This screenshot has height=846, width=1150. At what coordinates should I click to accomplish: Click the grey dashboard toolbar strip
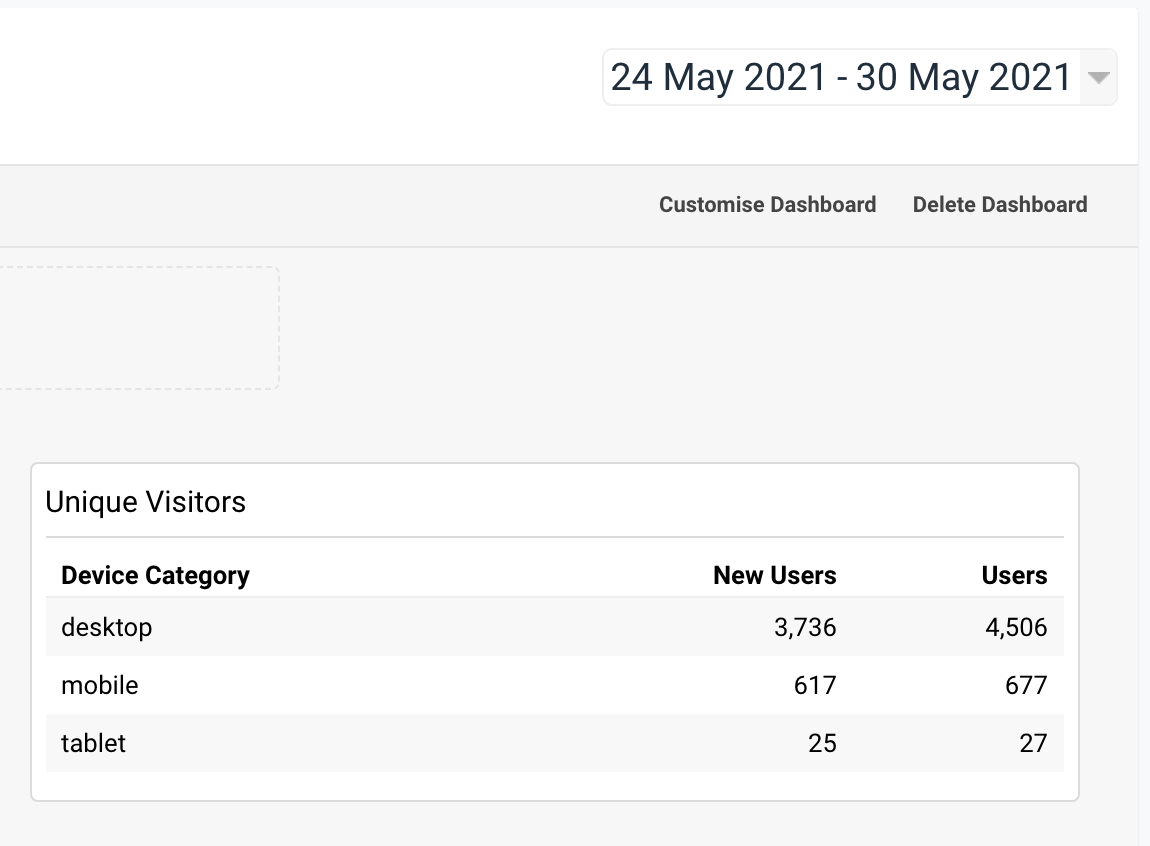pyautogui.click(x=568, y=206)
